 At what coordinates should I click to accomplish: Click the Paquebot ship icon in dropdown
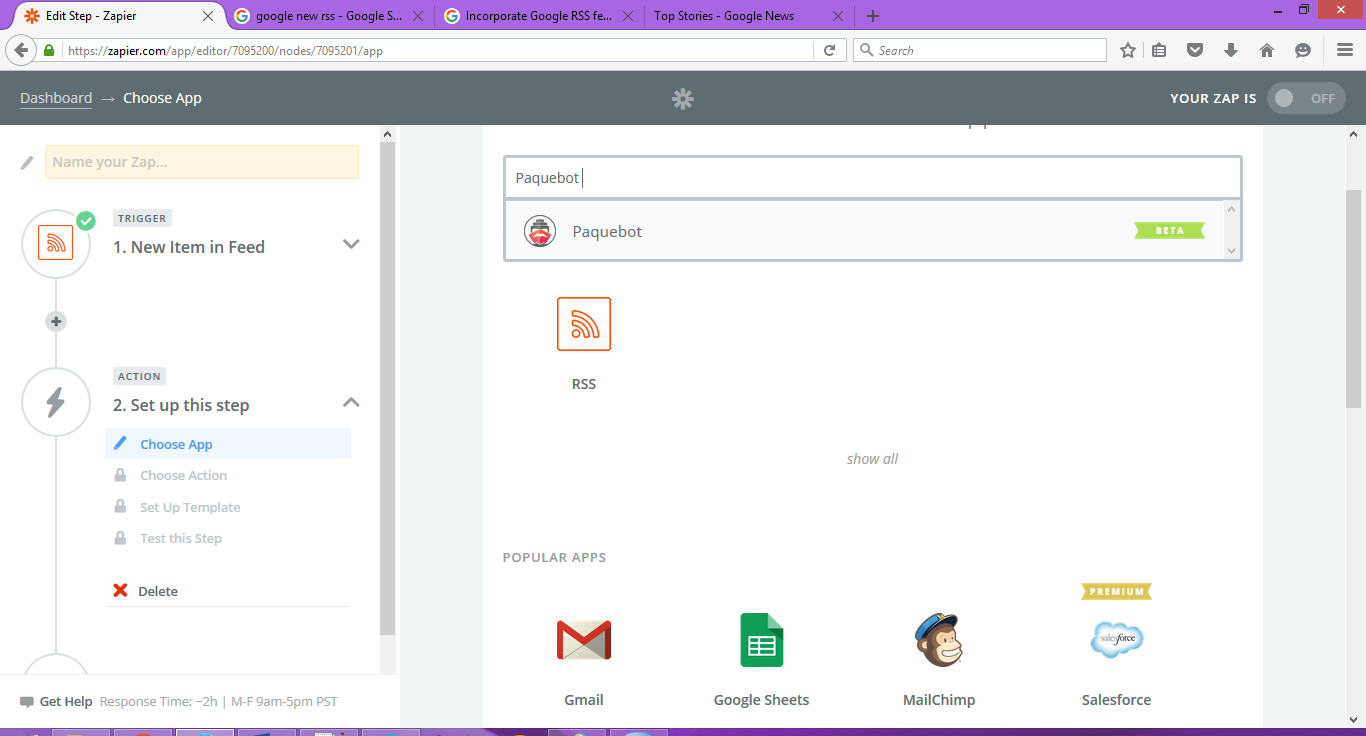pyautogui.click(x=540, y=231)
